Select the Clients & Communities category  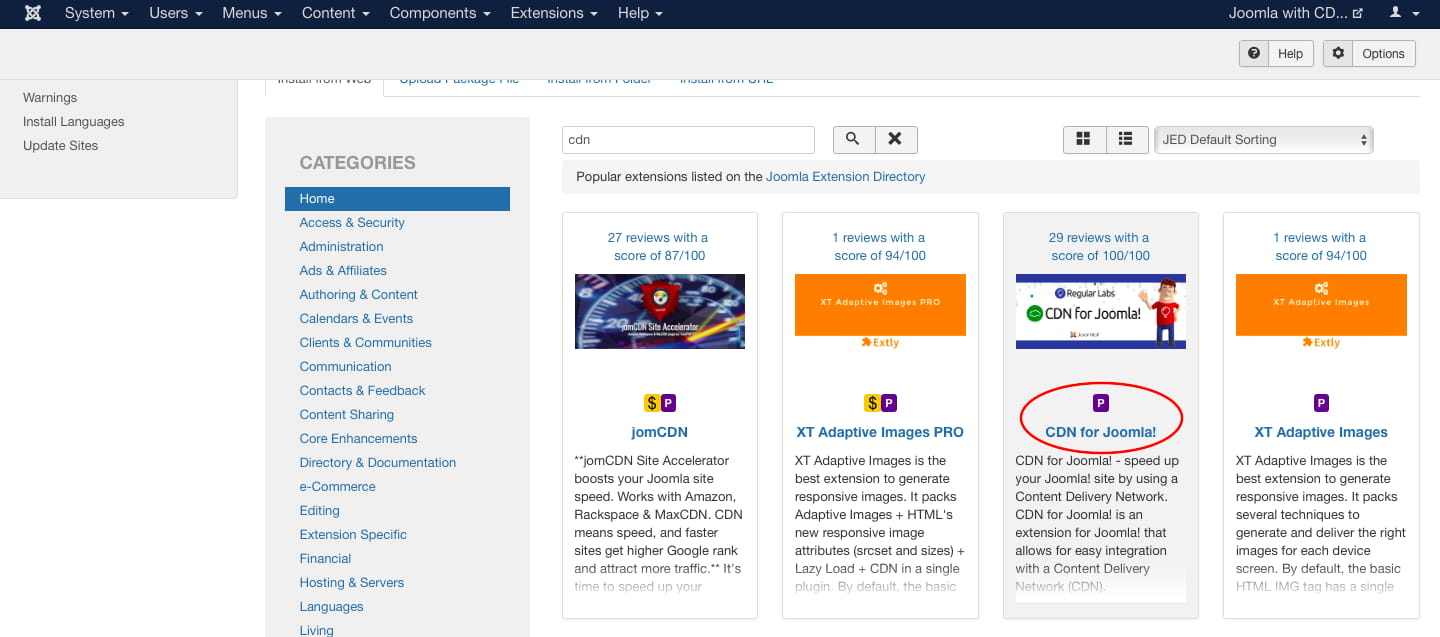[x=366, y=342]
